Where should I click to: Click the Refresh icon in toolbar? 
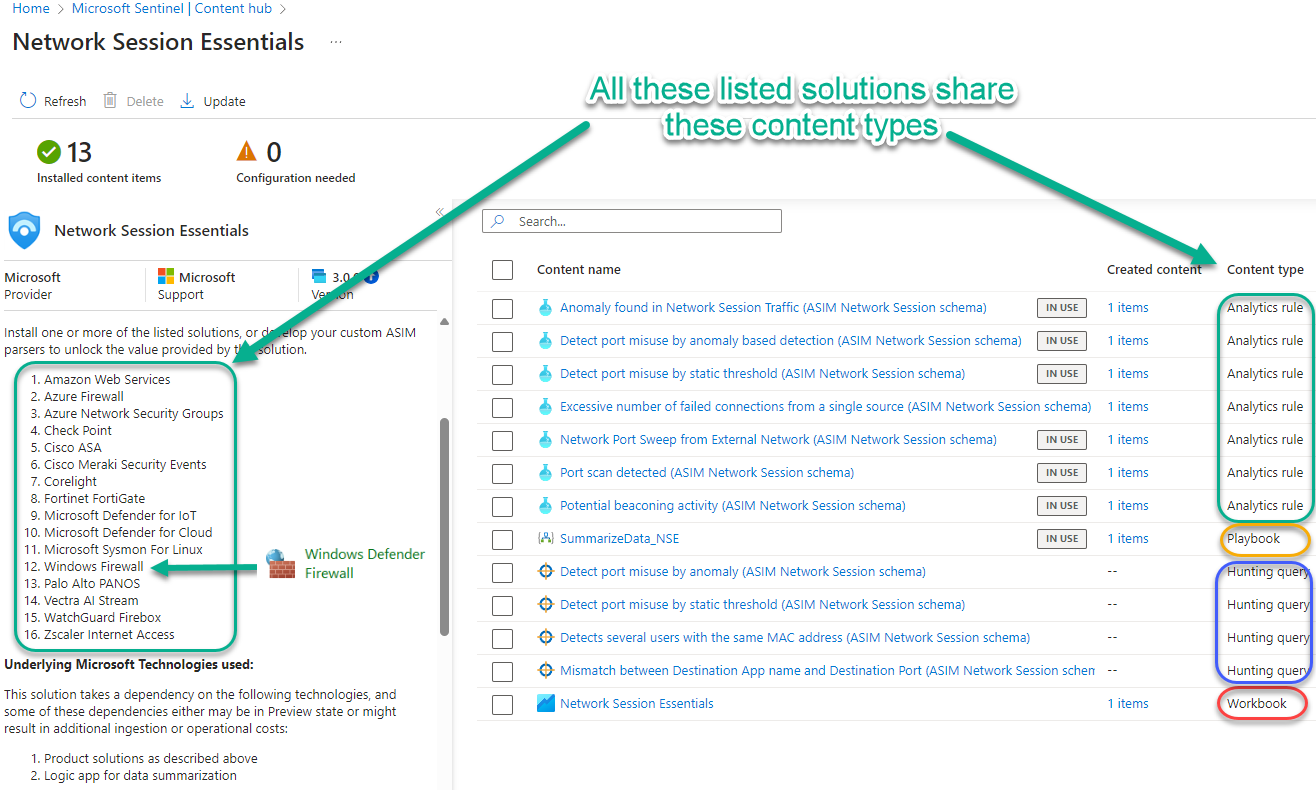(28, 101)
